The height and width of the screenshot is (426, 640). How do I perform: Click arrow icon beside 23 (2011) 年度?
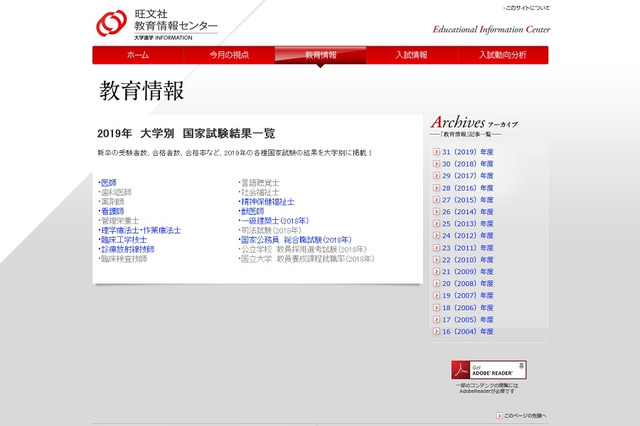click(x=436, y=248)
